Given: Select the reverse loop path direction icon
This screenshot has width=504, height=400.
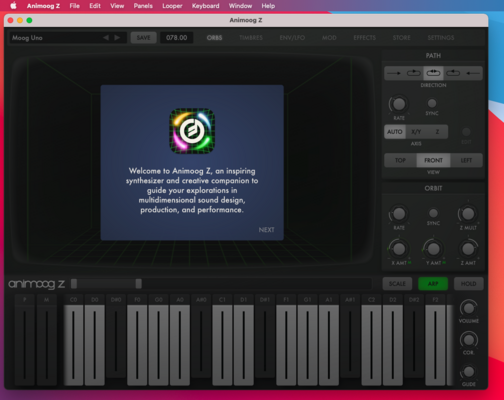Looking at the screenshot, I should point(453,73).
